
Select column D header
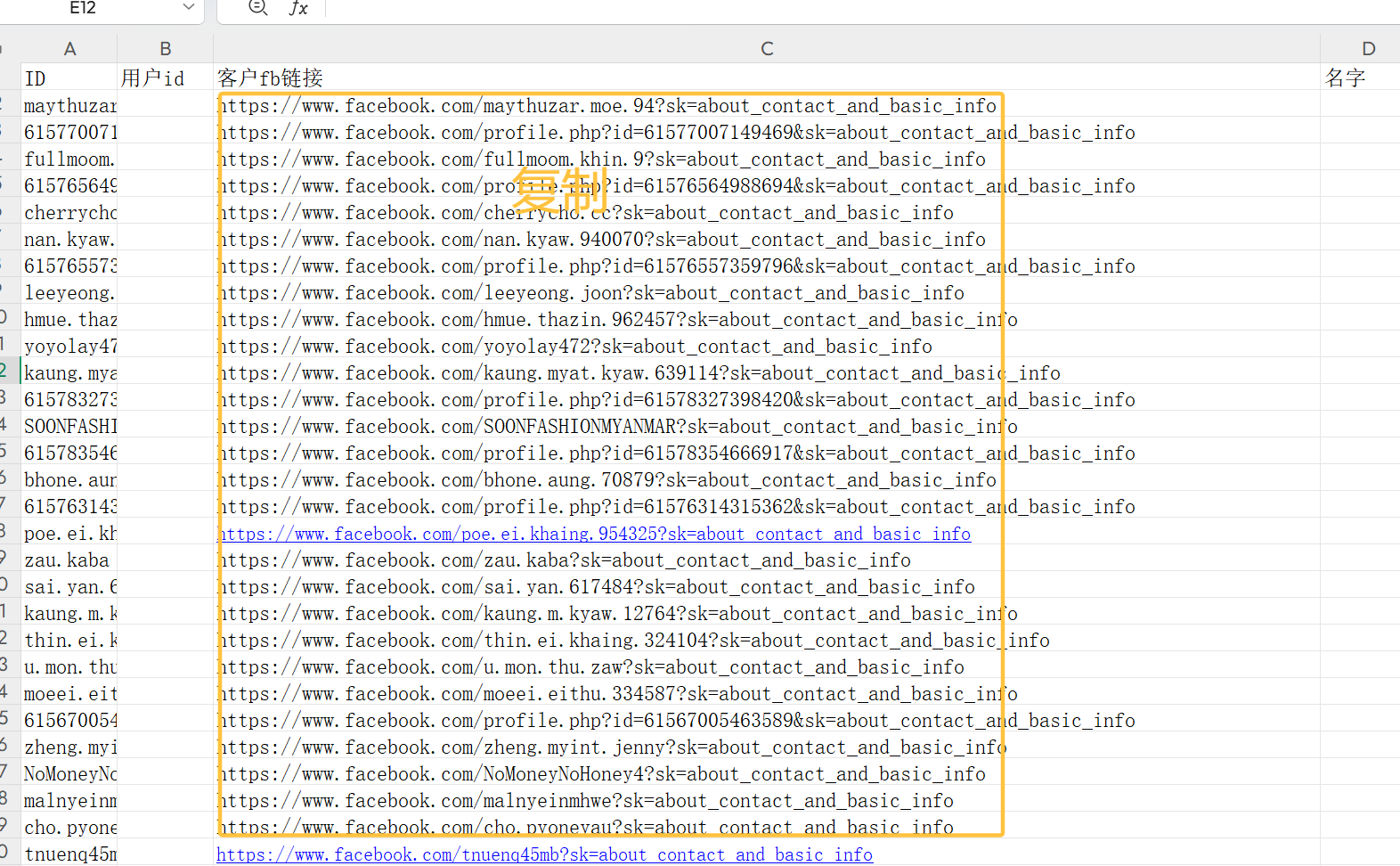pyautogui.click(x=1368, y=49)
